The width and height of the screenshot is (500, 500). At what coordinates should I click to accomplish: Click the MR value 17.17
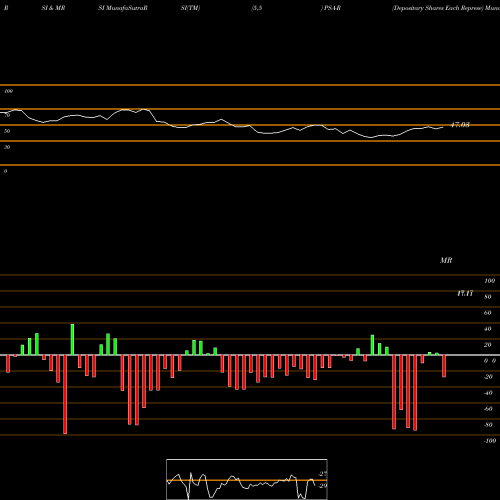465,293
